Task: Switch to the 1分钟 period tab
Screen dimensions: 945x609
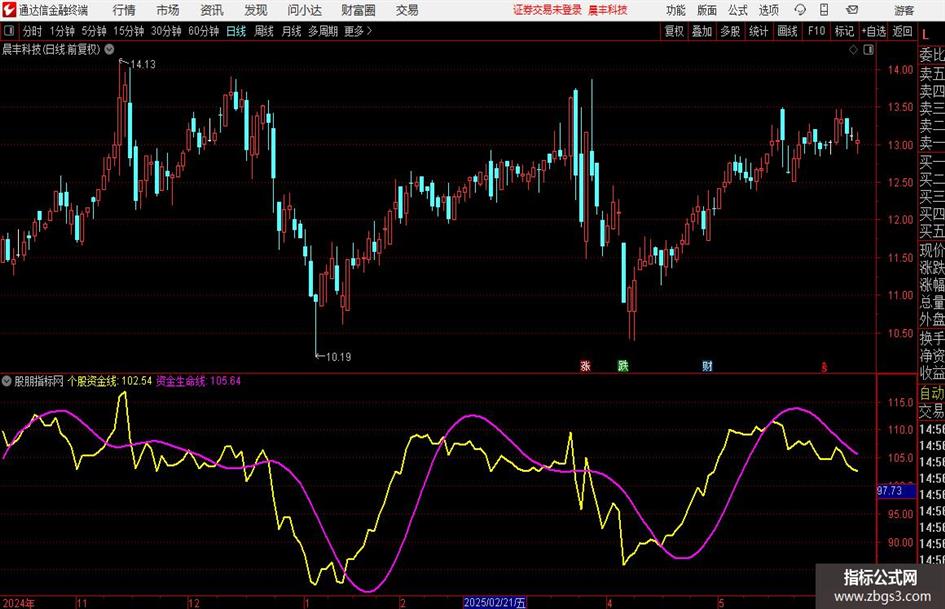Action: (61, 31)
